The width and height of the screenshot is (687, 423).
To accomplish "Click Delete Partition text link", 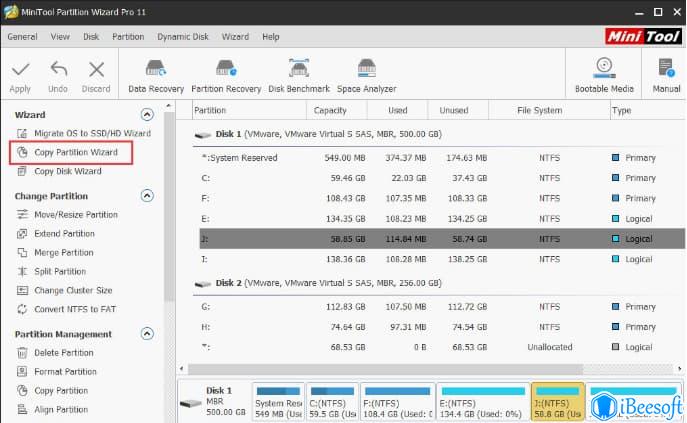I will [64, 352].
